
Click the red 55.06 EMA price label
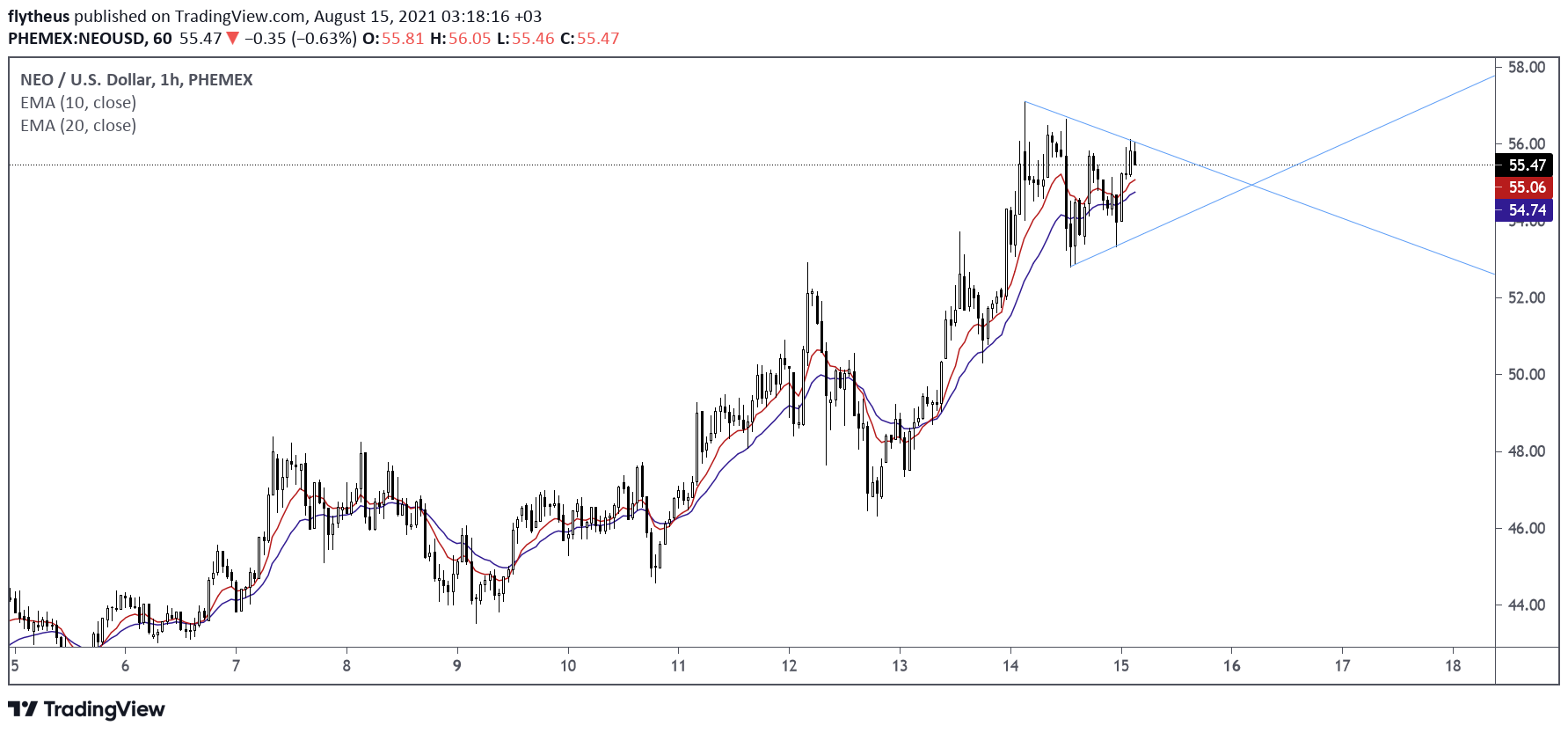[1524, 187]
